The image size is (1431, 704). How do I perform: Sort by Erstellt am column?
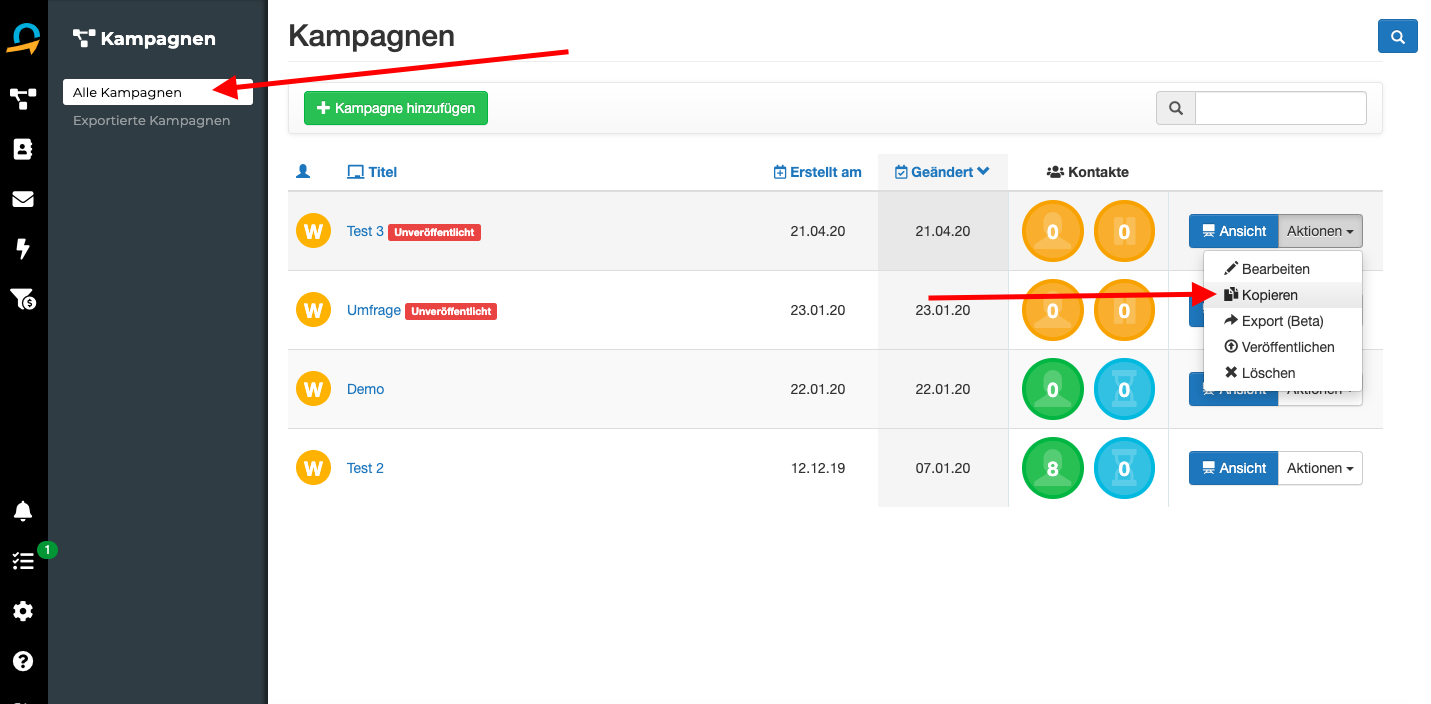point(818,172)
